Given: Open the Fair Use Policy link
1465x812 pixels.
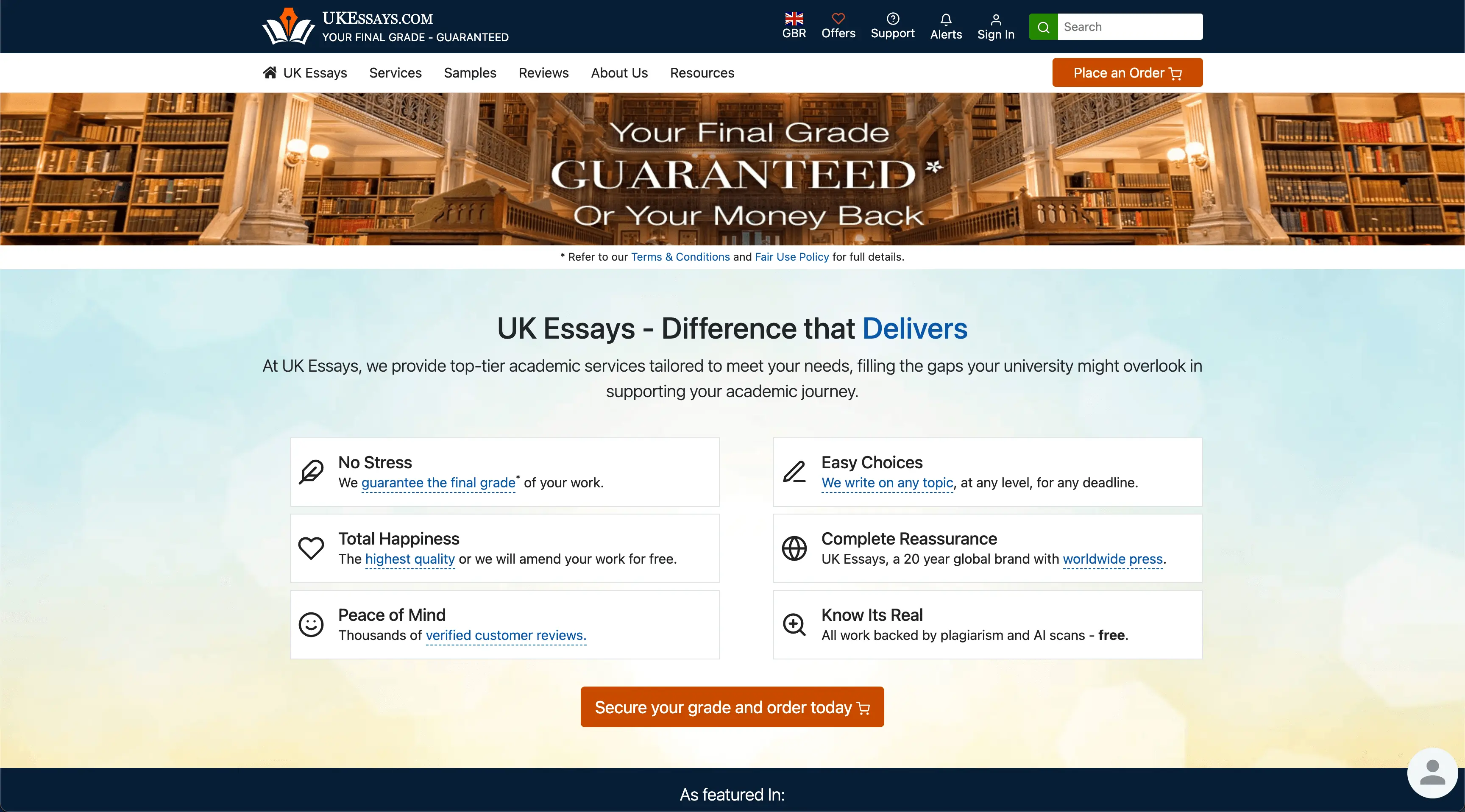Looking at the screenshot, I should (792, 257).
